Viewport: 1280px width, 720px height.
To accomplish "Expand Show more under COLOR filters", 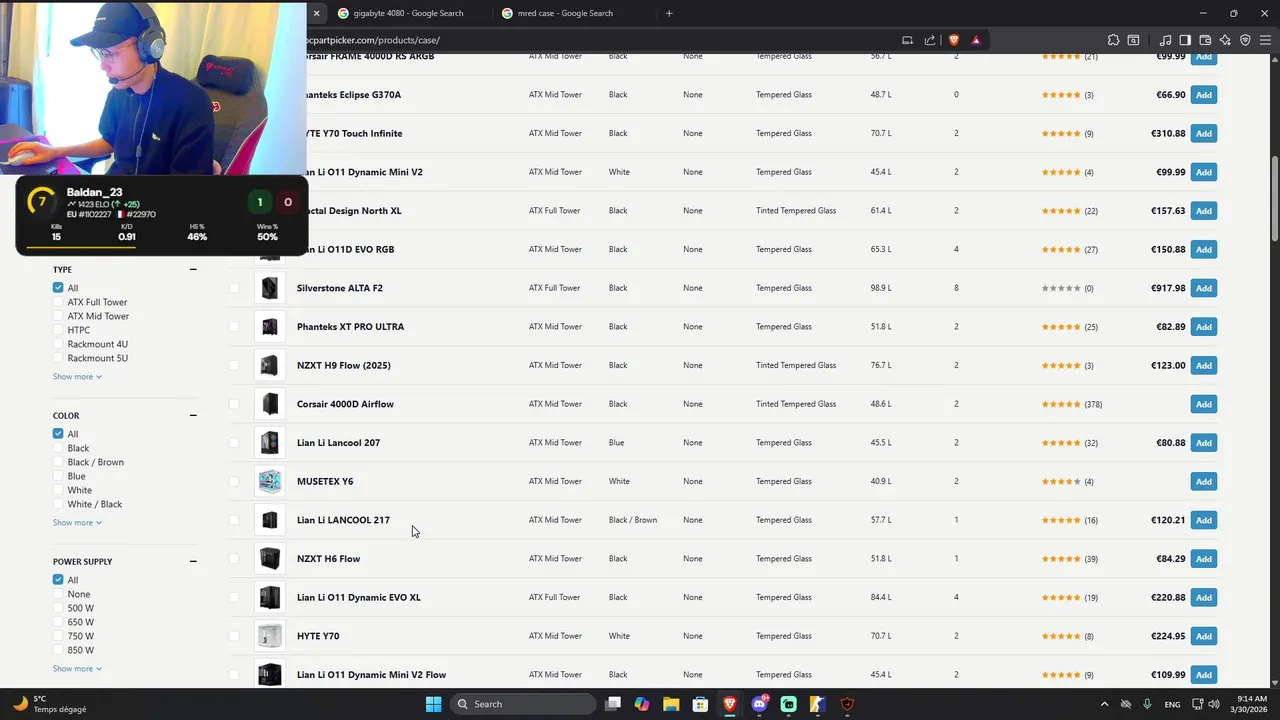I will pos(77,522).
